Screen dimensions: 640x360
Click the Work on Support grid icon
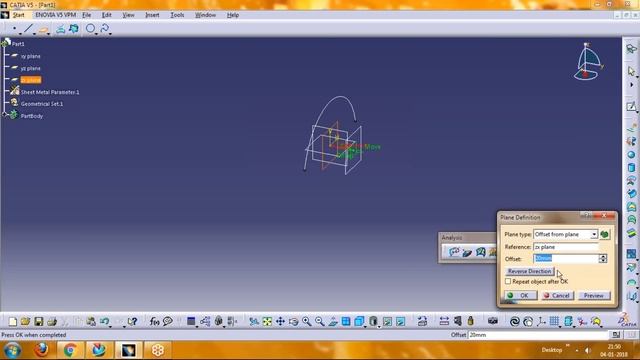click(554, 322)
